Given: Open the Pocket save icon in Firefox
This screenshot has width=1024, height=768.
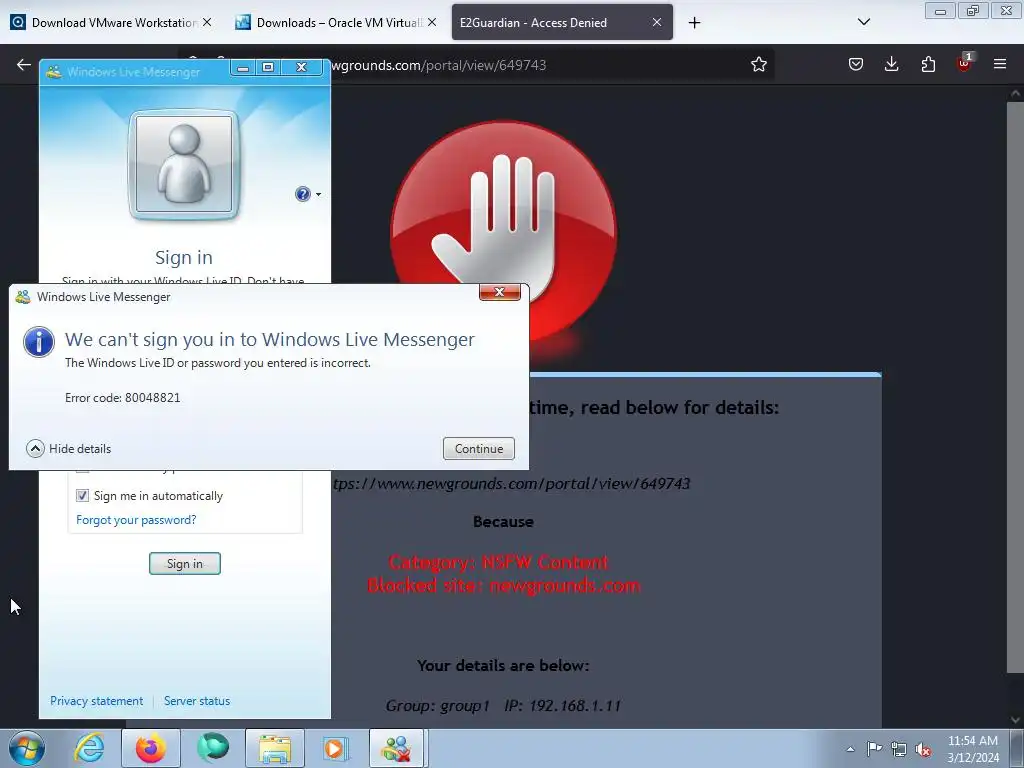Looking at the screenshot, I should click(x=856, y=64).
